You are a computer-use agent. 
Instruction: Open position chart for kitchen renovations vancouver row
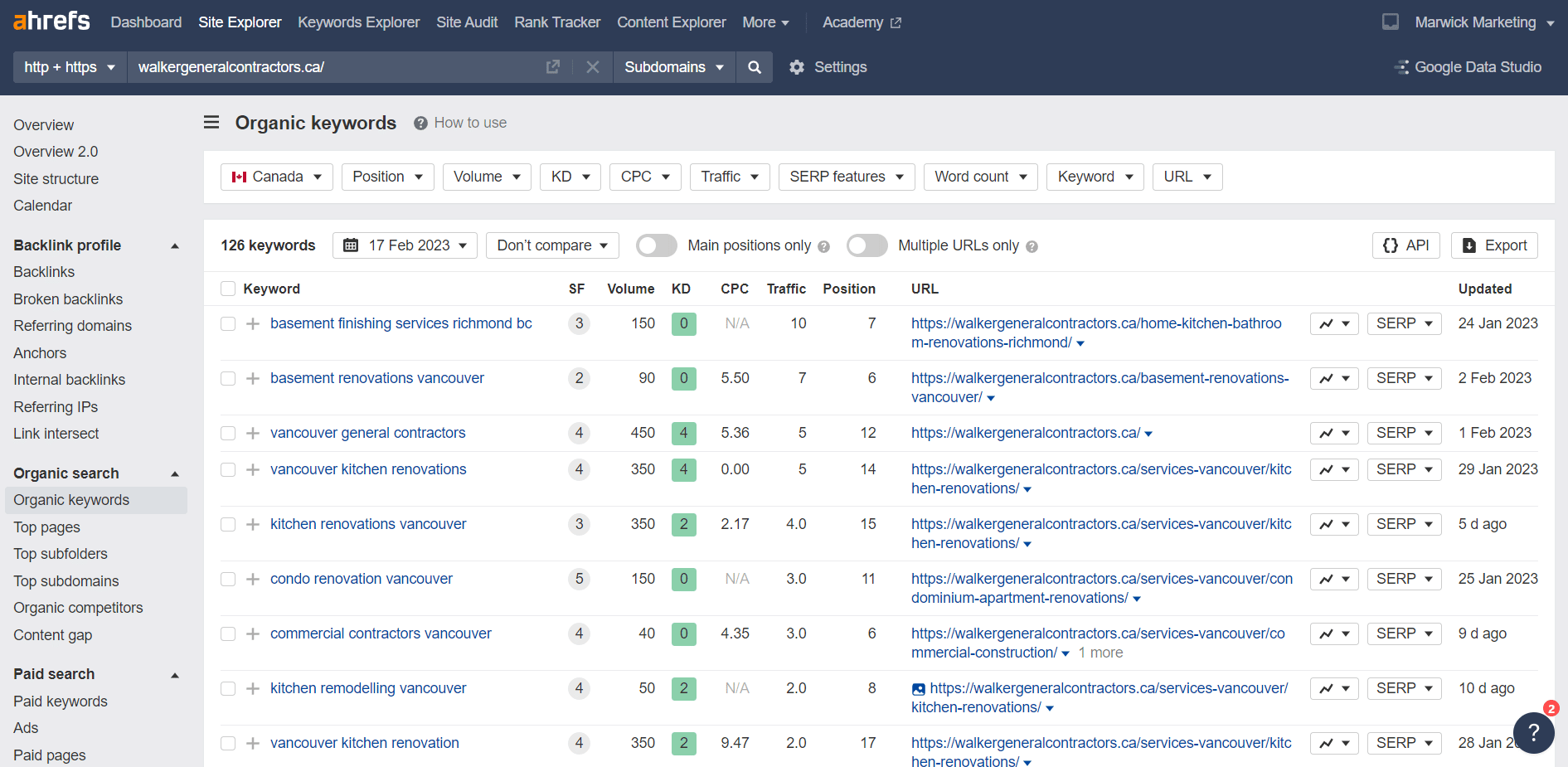coord(1334,524)
